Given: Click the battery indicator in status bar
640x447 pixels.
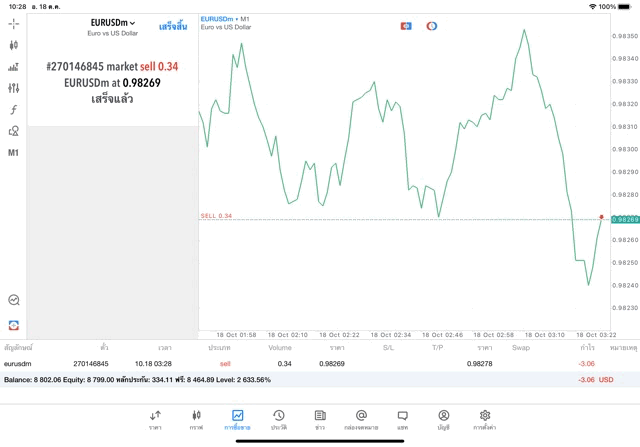Looking at the screenshot, I should click(624, 7).
